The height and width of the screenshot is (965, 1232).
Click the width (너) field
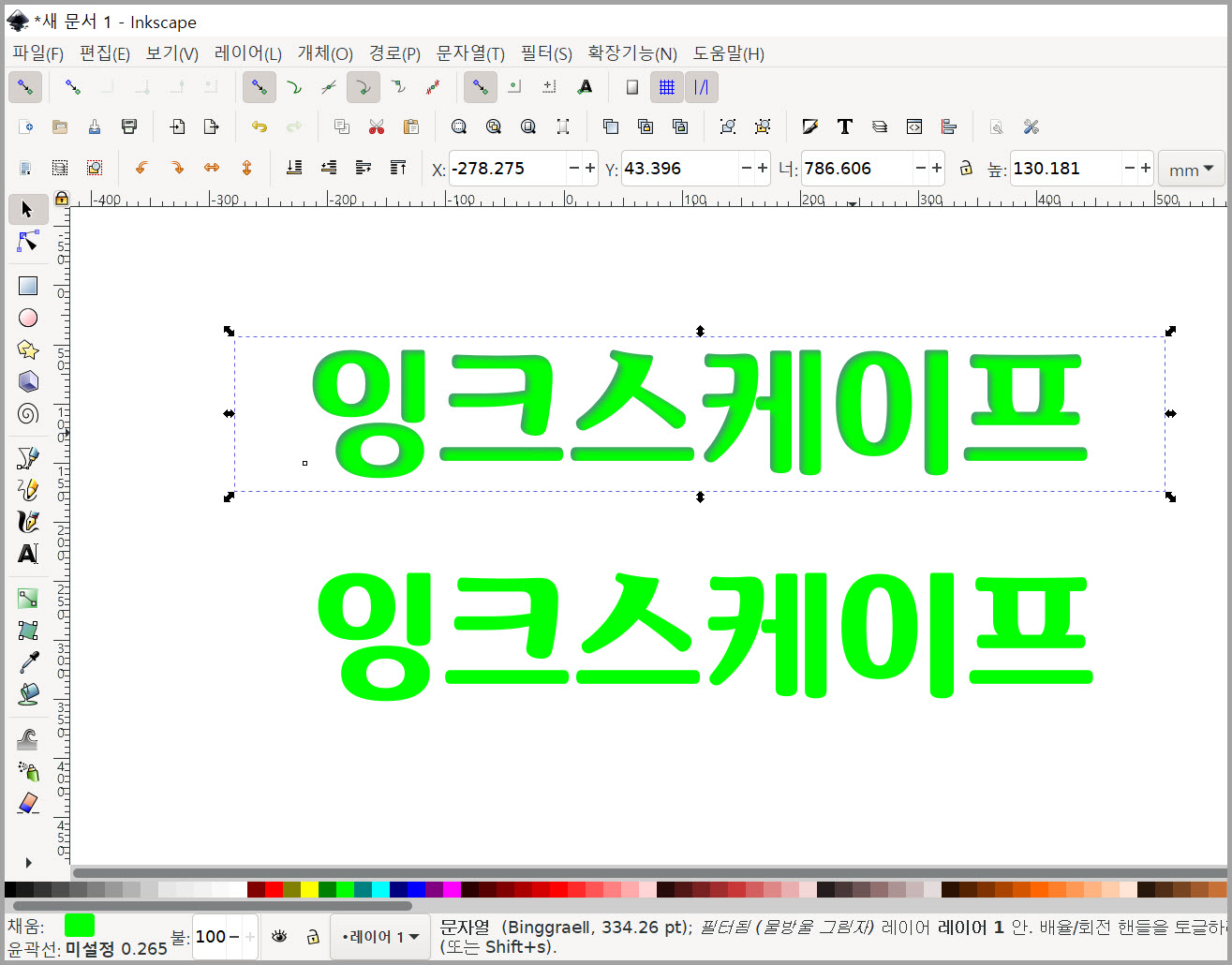point(855,169)
